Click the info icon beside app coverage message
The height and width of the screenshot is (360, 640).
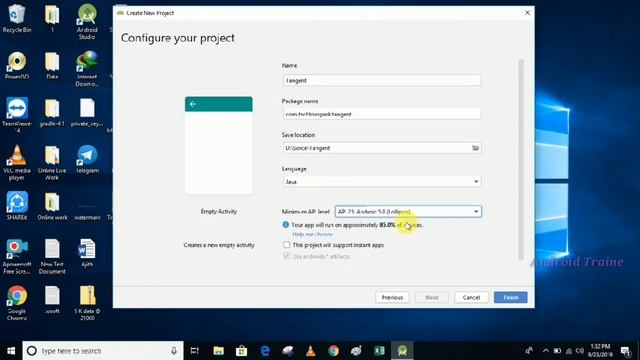click(x=286, y=224)
